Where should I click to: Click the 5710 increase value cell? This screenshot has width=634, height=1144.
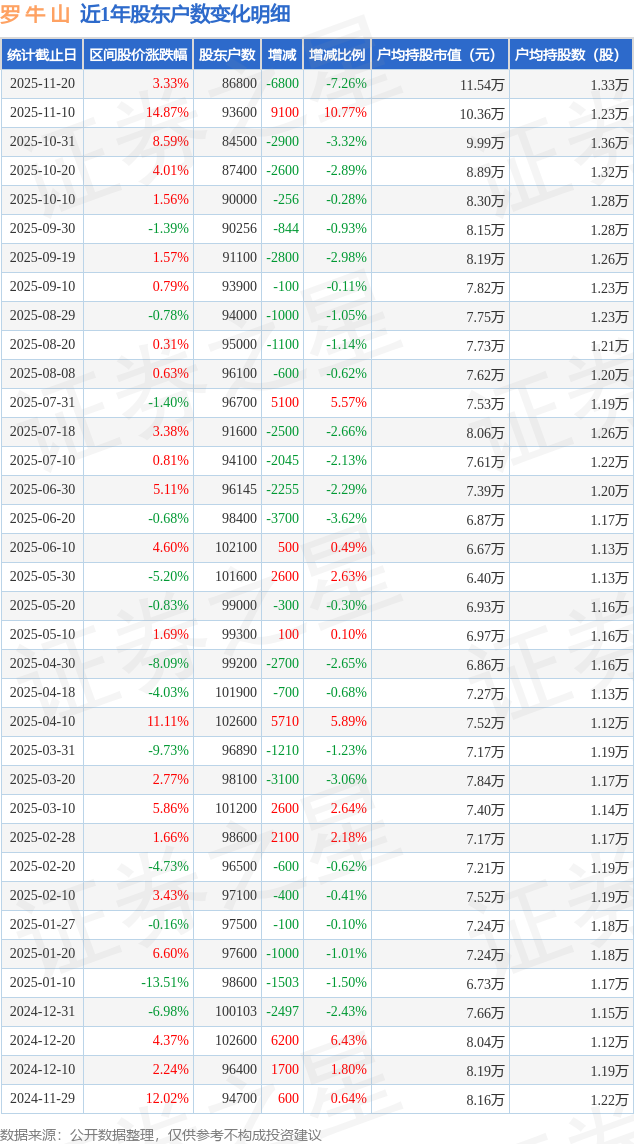click(x=284, y=722)
